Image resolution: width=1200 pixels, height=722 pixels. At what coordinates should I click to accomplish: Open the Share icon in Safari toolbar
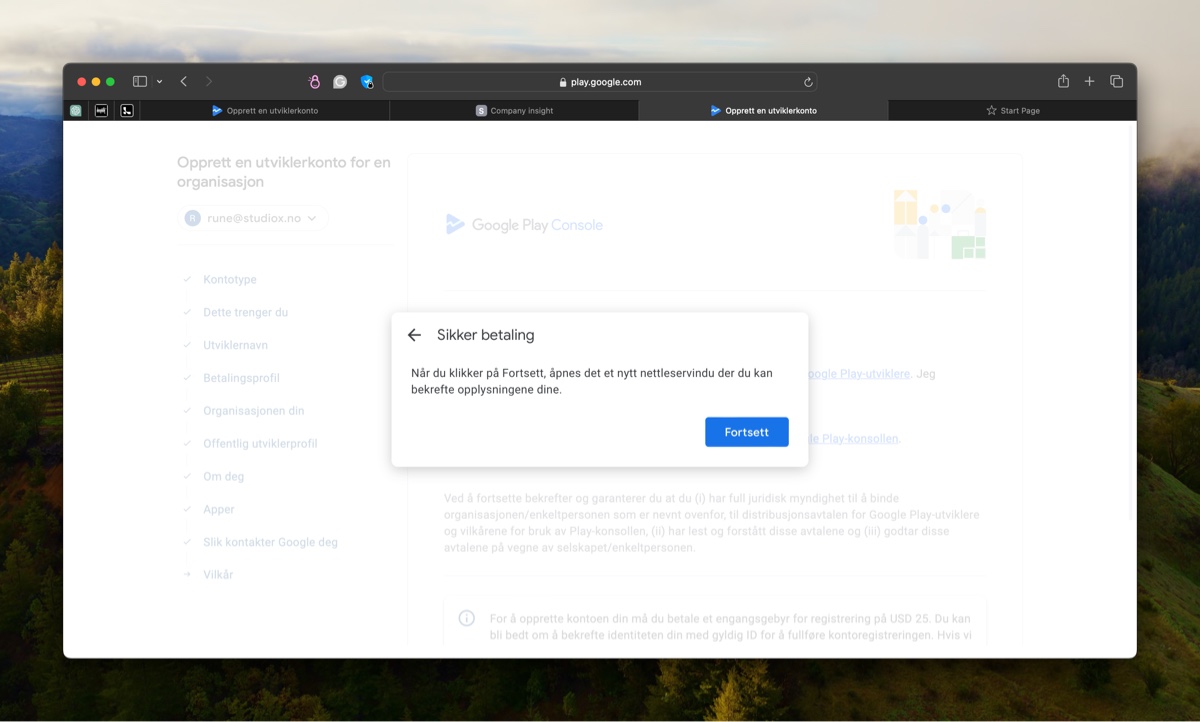(x=1063, y=82)
